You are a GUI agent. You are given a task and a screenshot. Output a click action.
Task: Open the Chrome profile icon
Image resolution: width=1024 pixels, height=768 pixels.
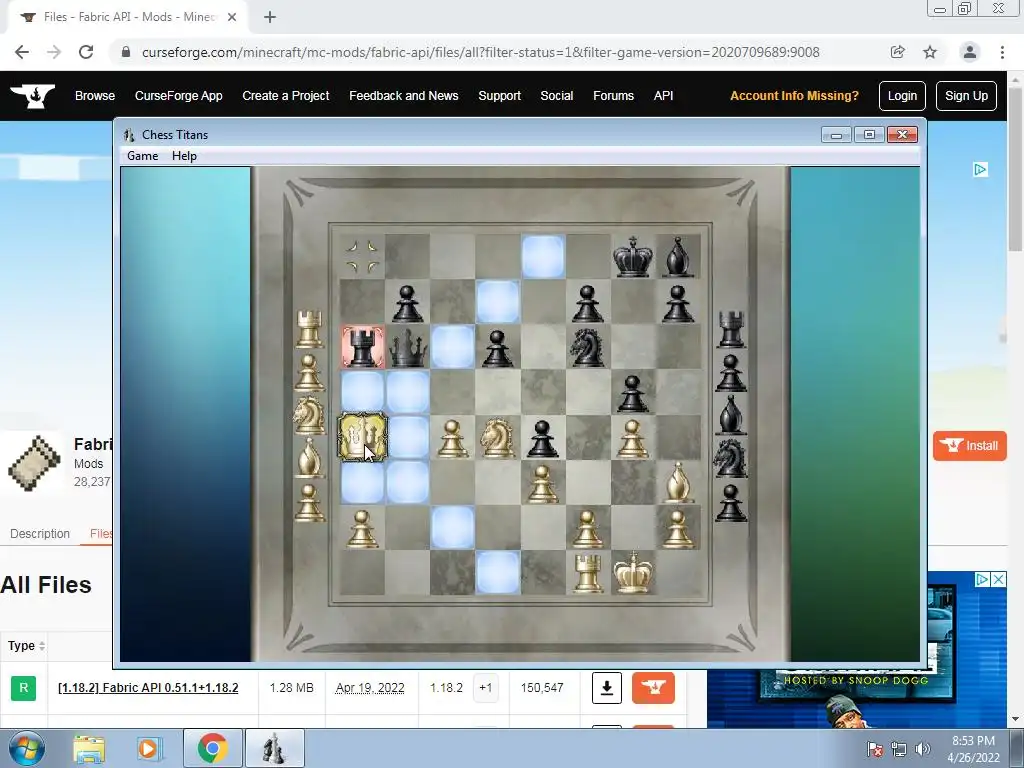coord(970,52)
